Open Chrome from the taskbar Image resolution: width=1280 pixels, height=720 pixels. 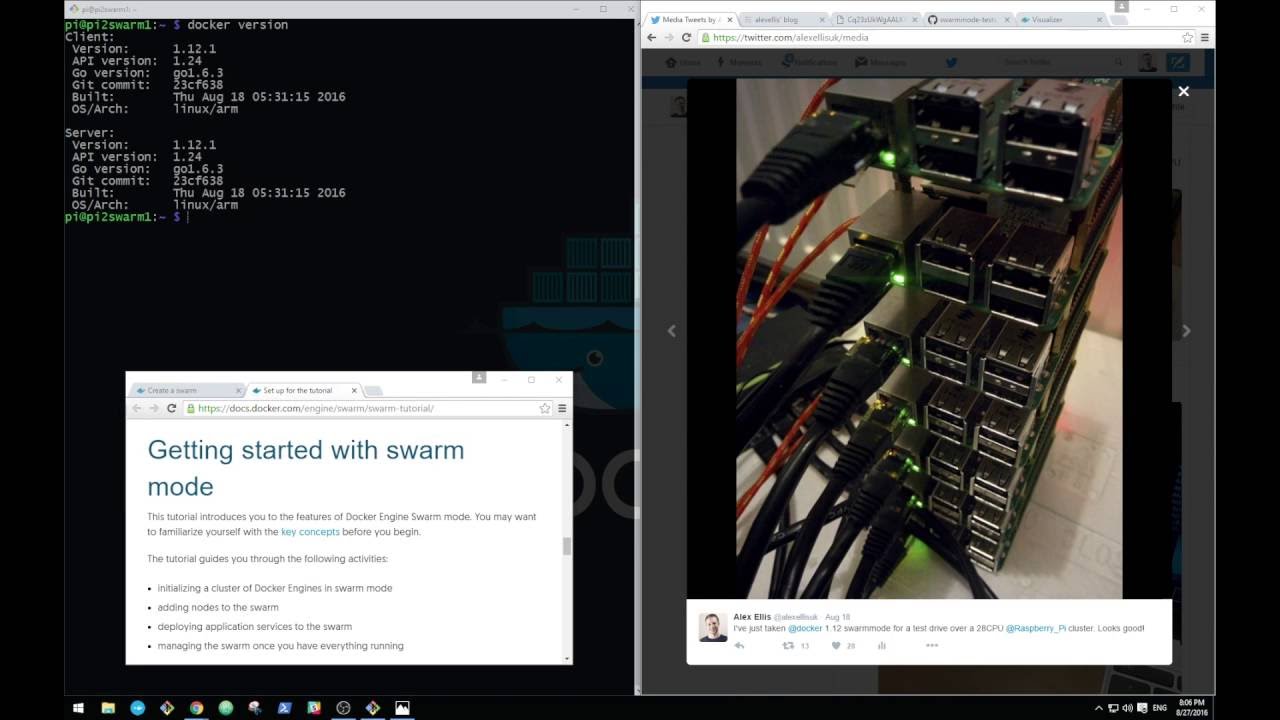(x=196, y=708)
